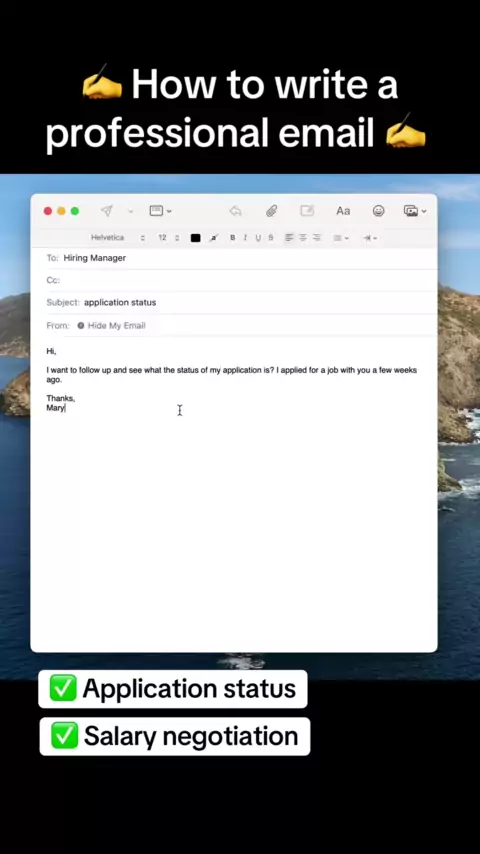Toggle underline formatting
Viewport: 480px width, 854px height.
pos(258,238)
